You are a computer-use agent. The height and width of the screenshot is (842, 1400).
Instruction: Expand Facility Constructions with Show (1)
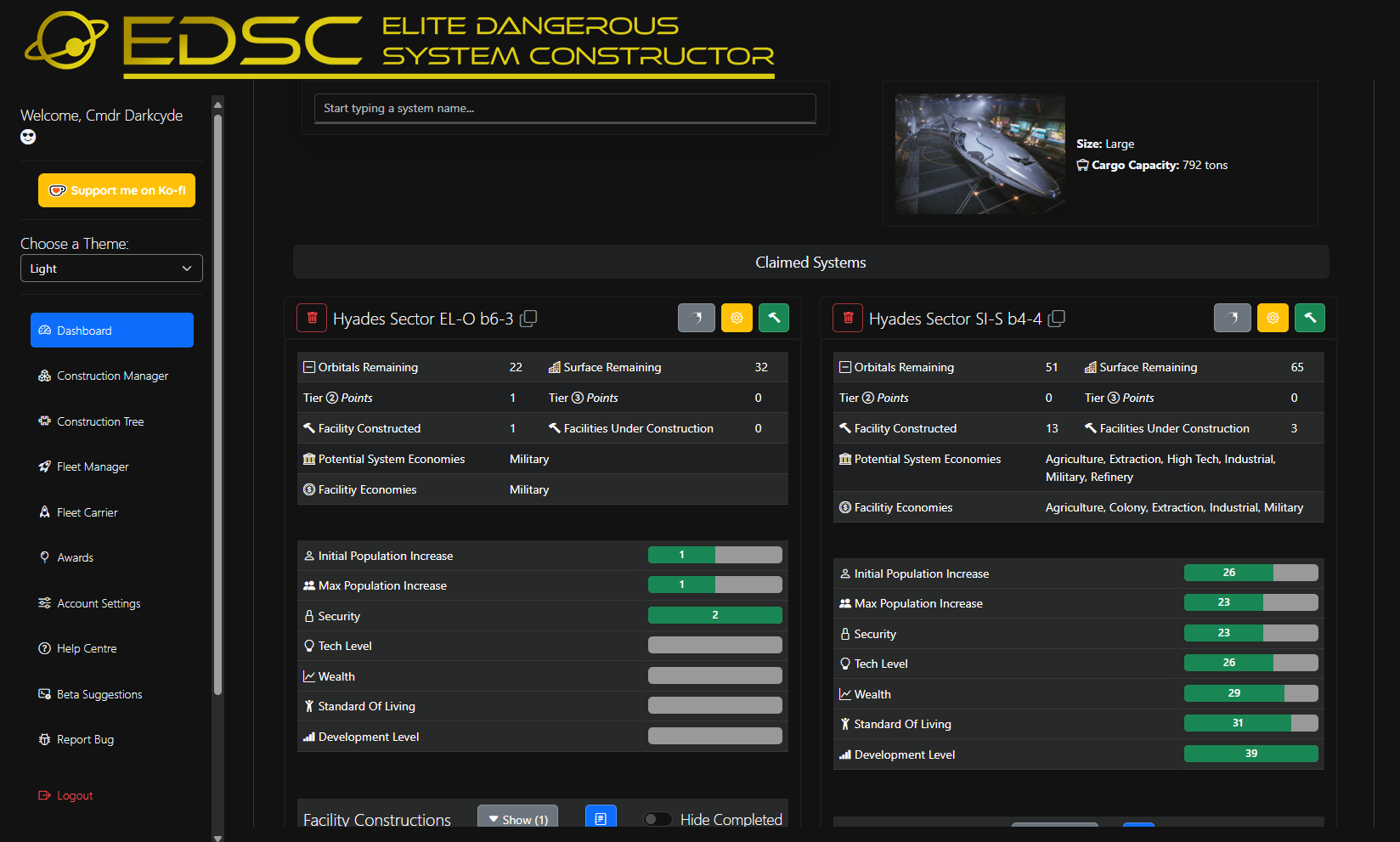pos(518,817)
